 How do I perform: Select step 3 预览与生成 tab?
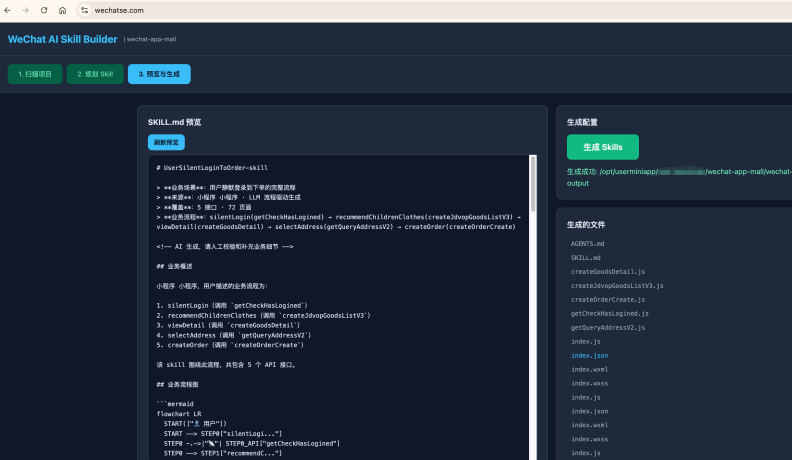(159, 74)
